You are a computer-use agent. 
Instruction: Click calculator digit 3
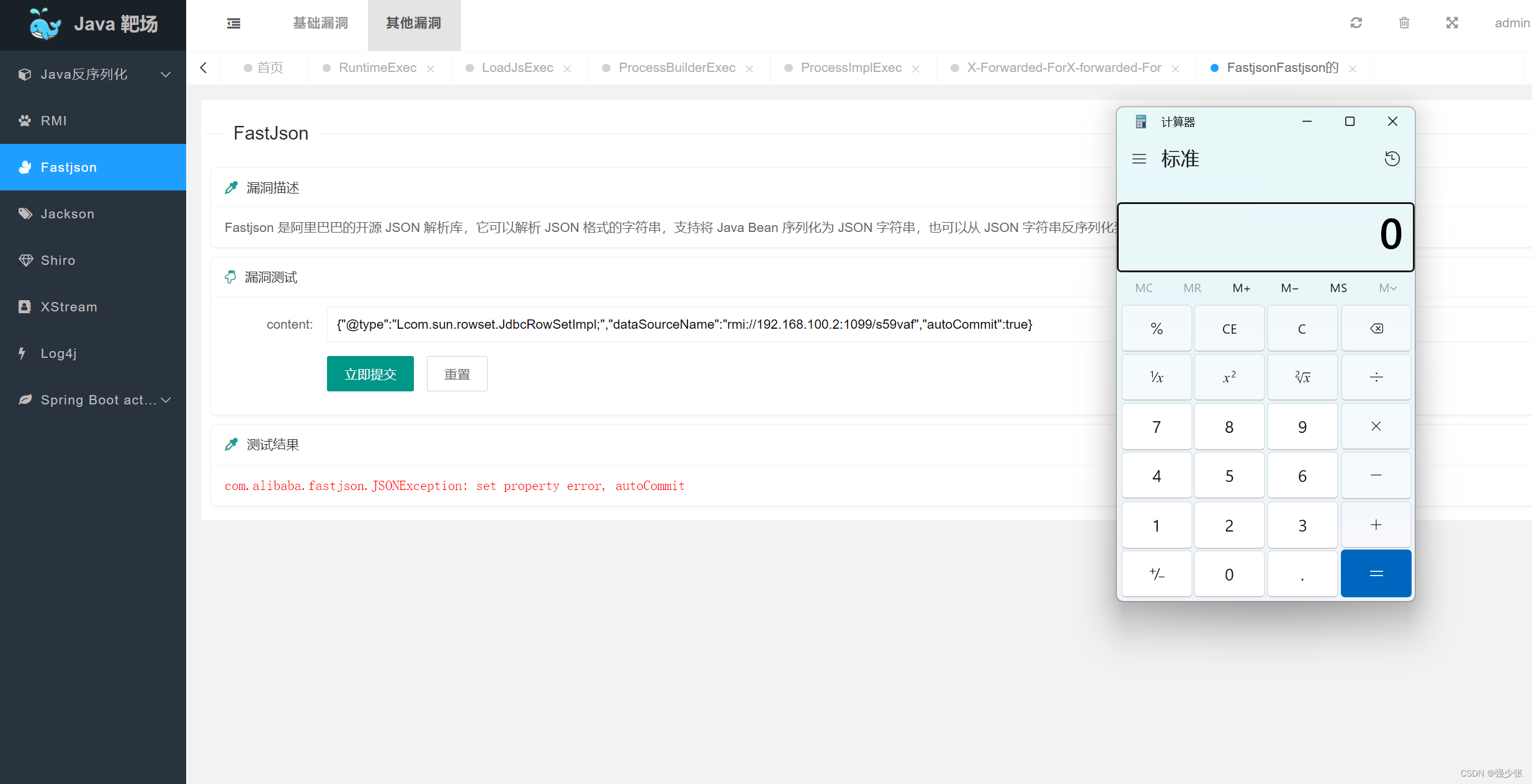click(1302, 525)
